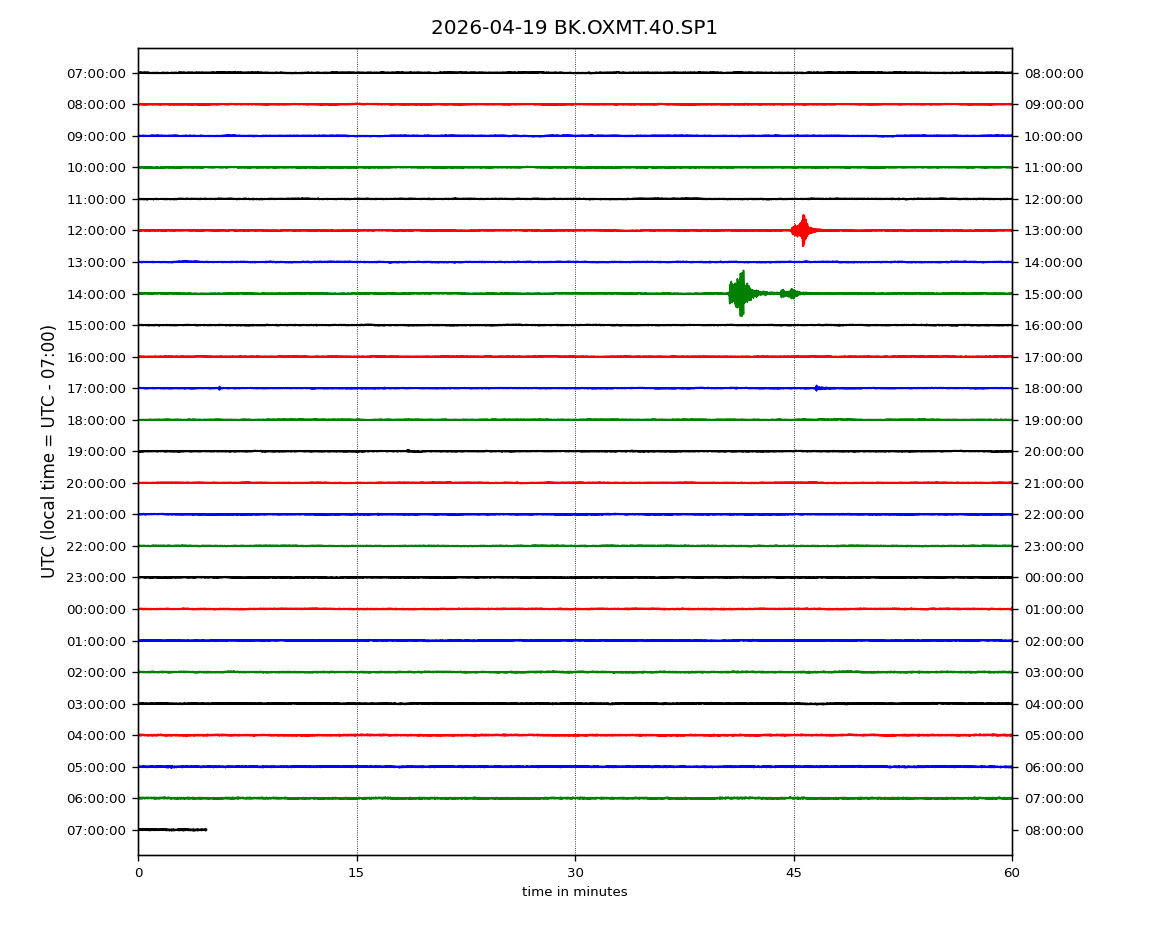Viewport: 1150px width, 950px height.
Task: Click the large red seismic burst on the 12:00 trace
Action: tap(803, 231)
